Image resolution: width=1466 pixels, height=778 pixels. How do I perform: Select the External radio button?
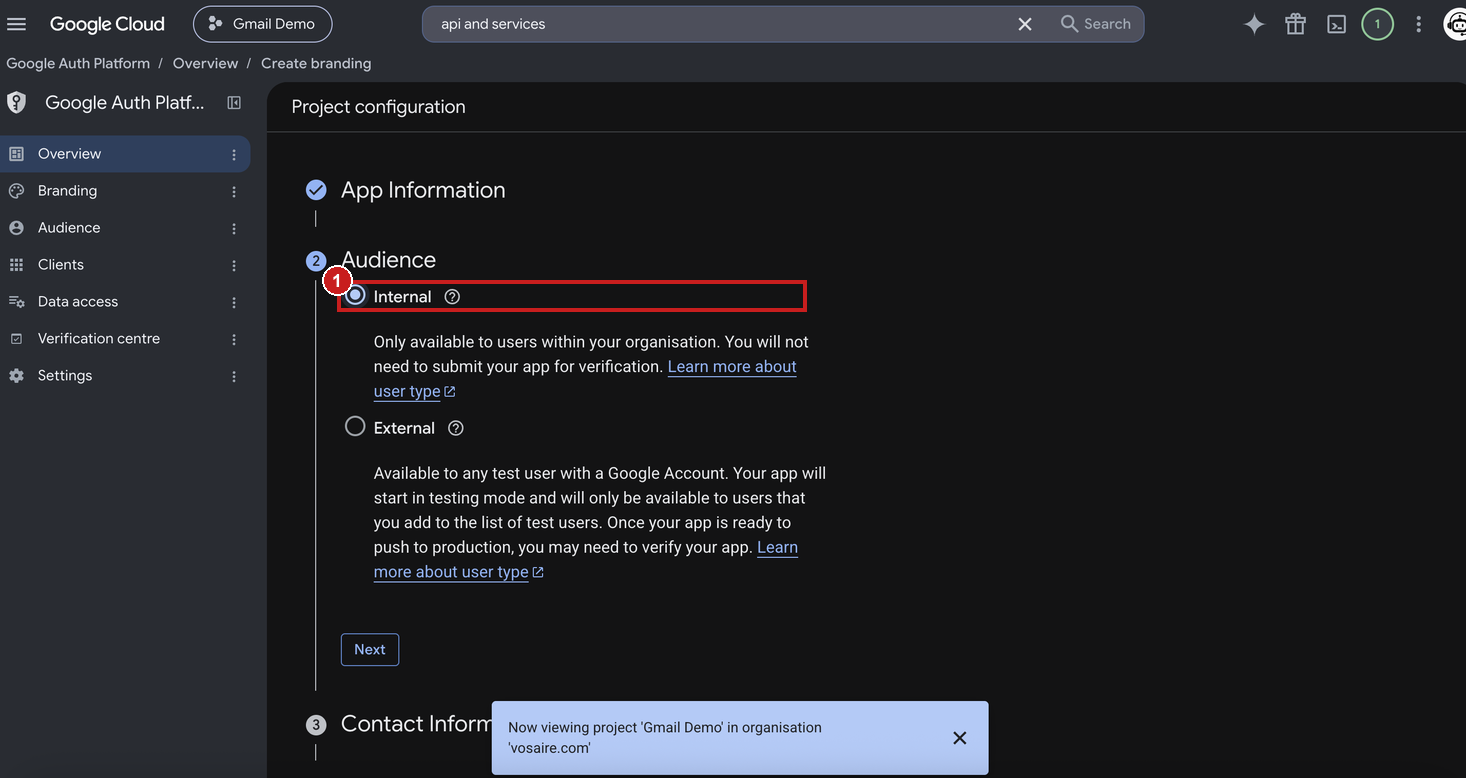pyautogui.click(x=355, y=427)
